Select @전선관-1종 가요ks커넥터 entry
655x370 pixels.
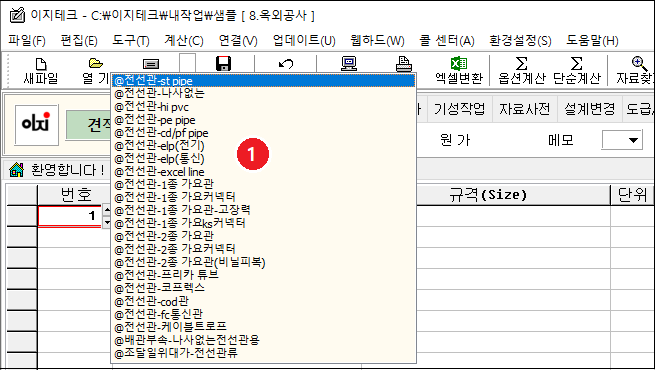[x=263, y=223]
